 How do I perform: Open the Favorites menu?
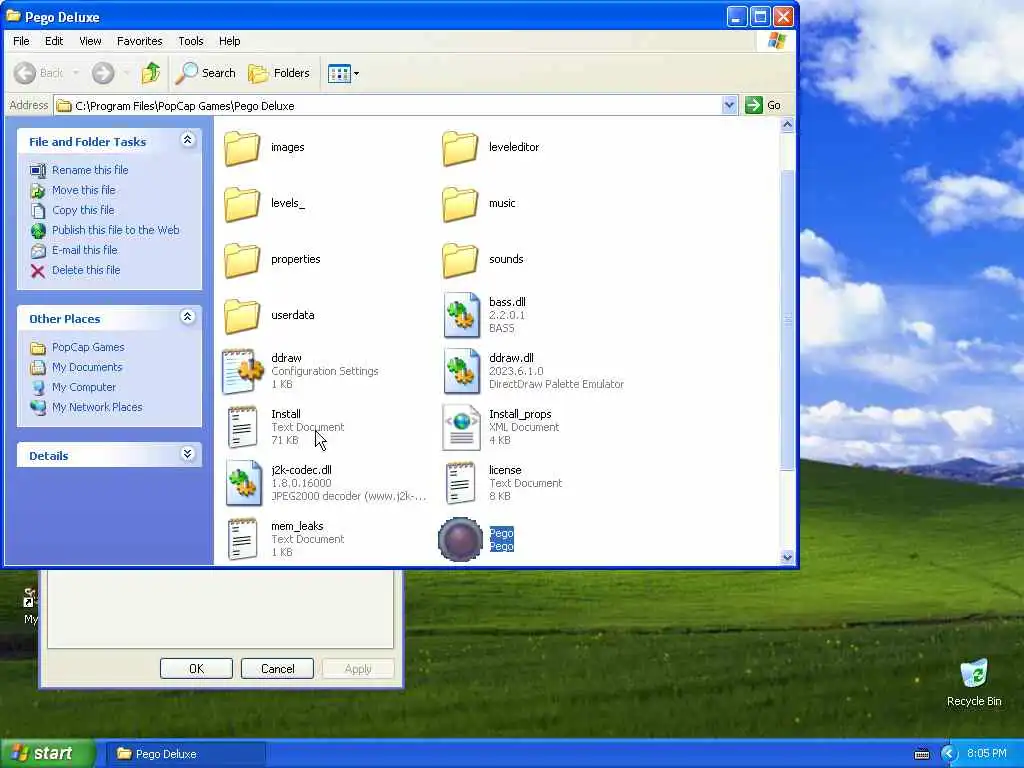(x=140, y=41)
